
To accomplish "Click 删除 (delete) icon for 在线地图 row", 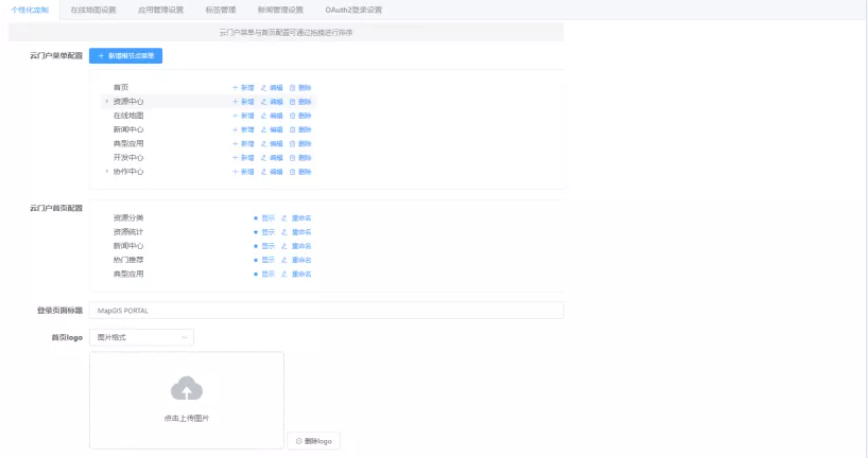I will click(x=292, y=116).
